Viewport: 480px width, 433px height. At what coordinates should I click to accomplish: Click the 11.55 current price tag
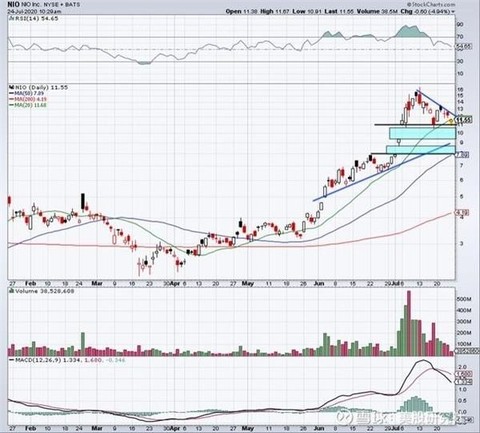pos(465,120)
